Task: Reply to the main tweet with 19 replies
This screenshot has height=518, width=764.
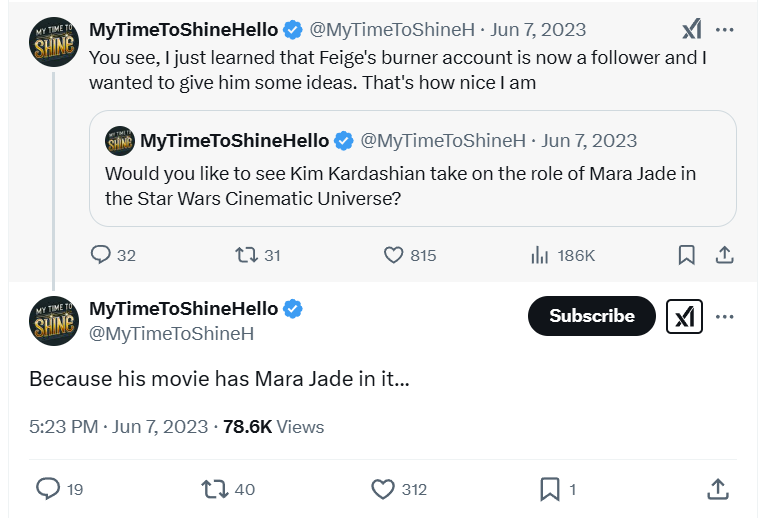Action: (48, 488)
